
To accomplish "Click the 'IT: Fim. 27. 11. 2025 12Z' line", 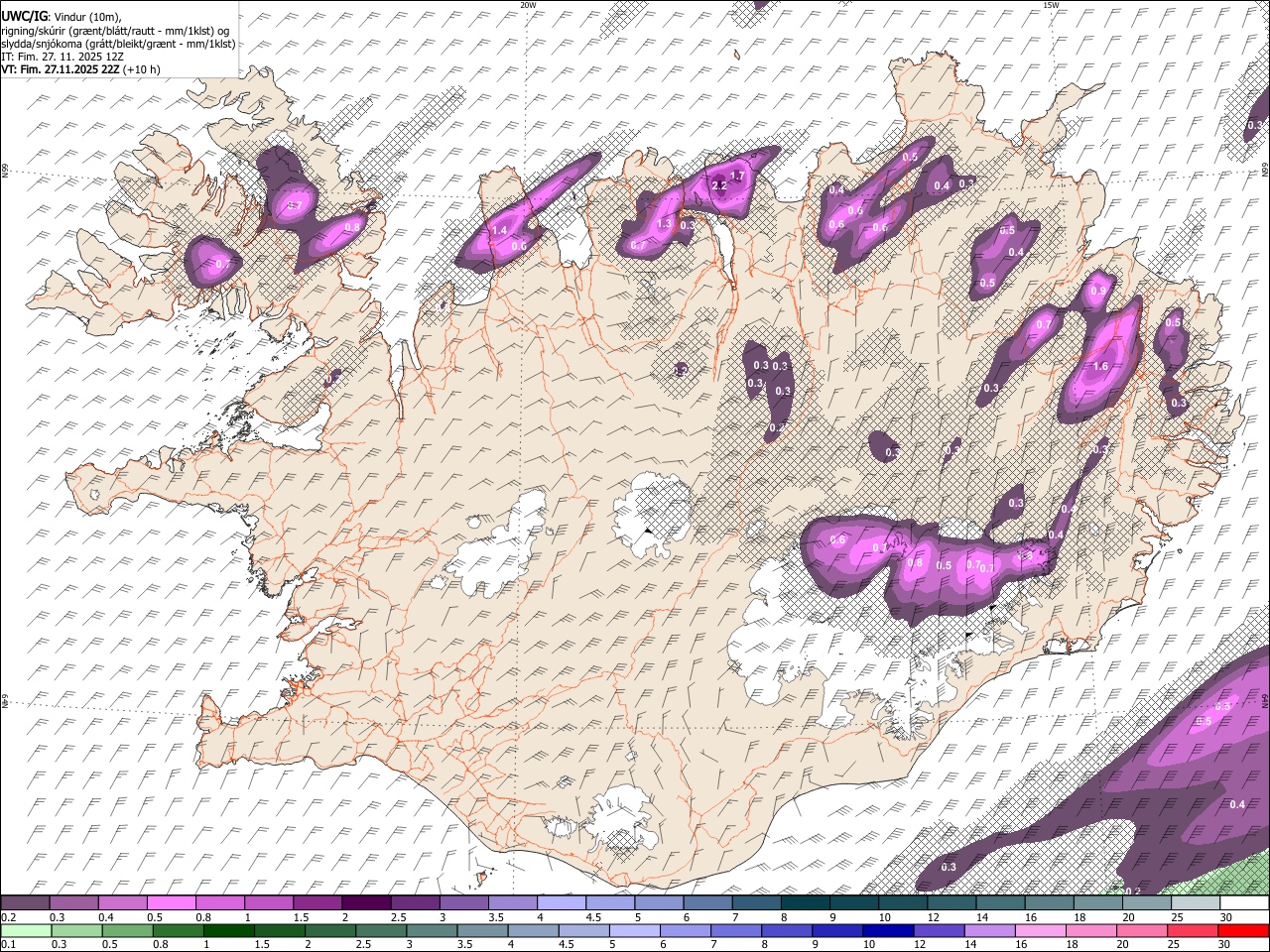I will 62,57.
